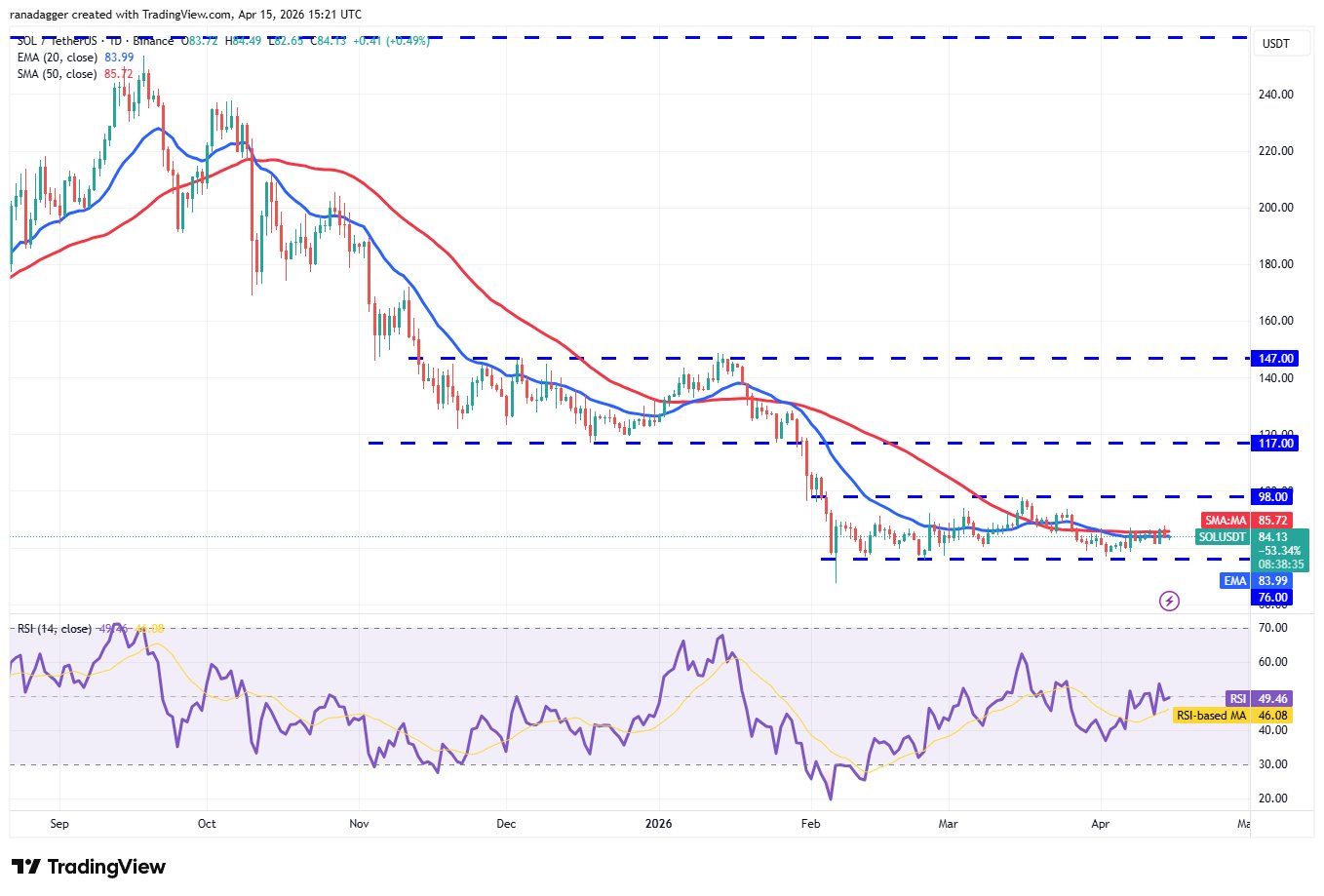Click the Feb label on the time axis
The height and width of the screenshot is (896, 1324).
(x=810, y=824)
